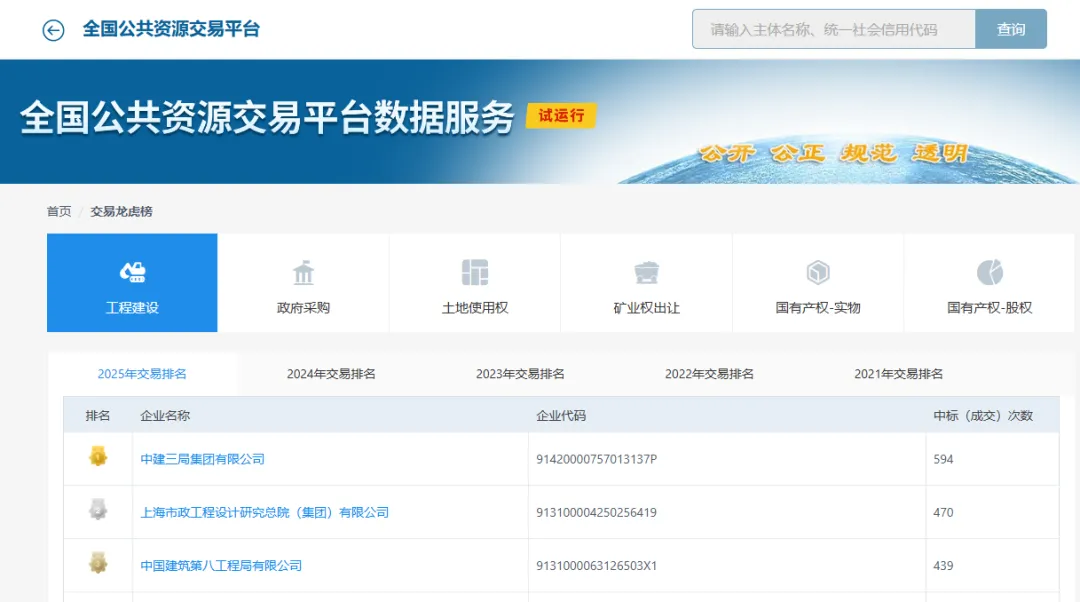Click the 工程建设 excavator icon
This screenshot has height=602, width=1080.
tap(132, 272)
